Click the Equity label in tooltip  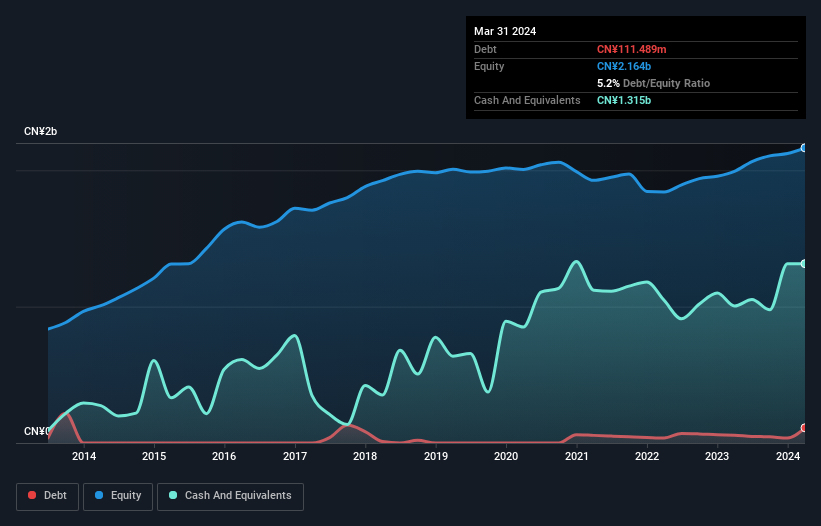coord(489,66)
